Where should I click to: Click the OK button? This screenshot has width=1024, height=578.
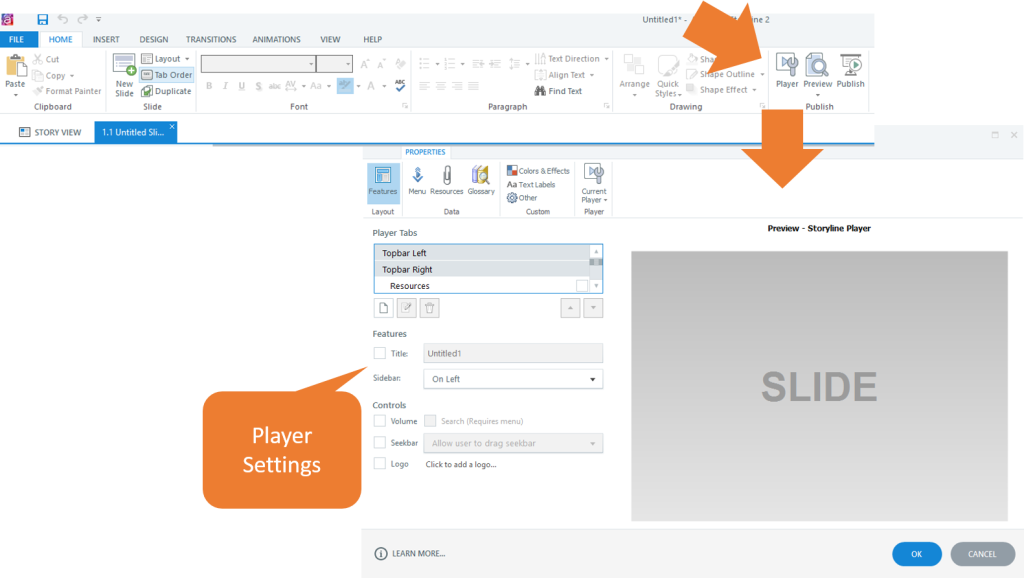tap(916, 554)
